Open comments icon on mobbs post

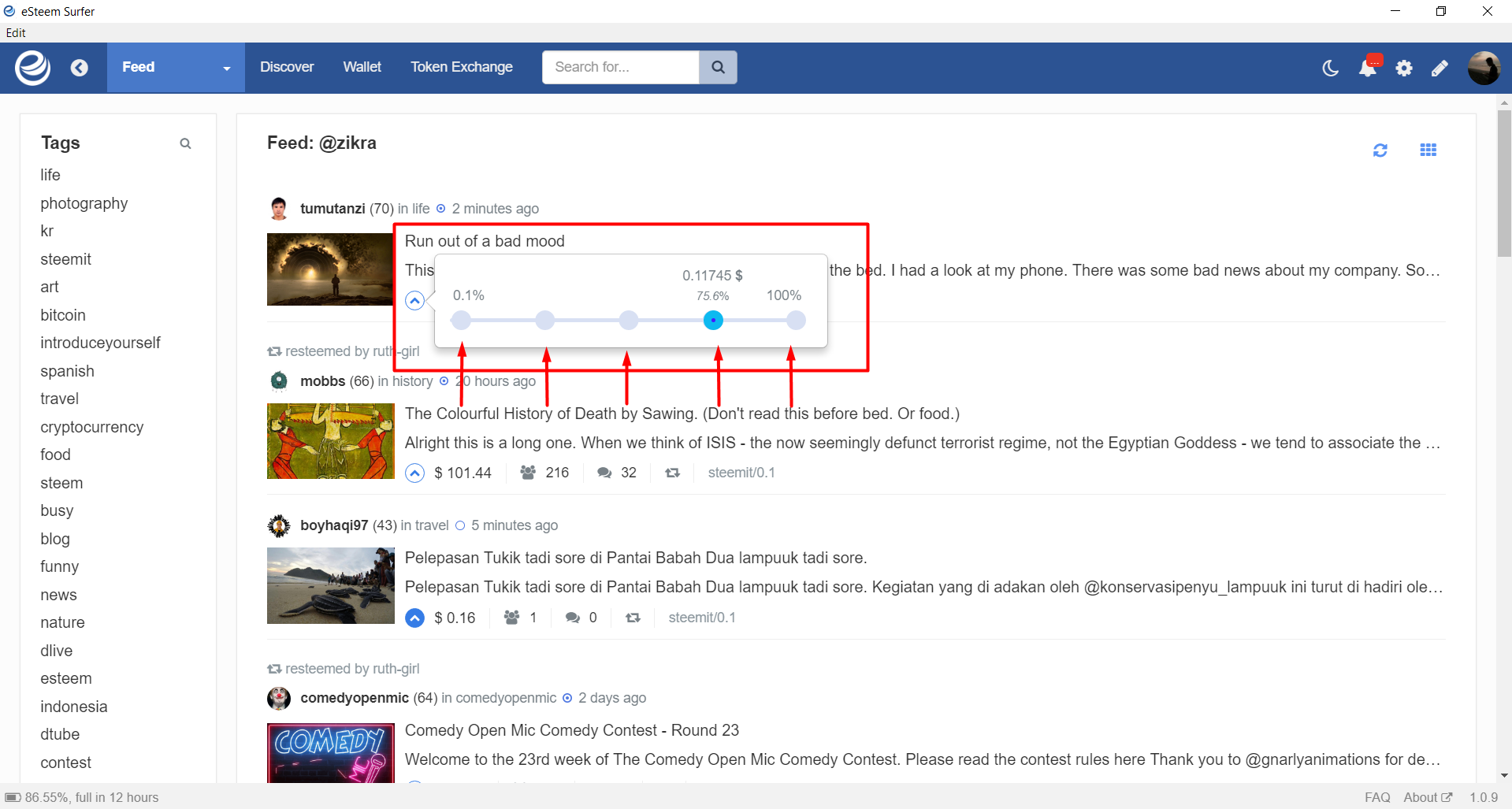click(x=604, y=473)
